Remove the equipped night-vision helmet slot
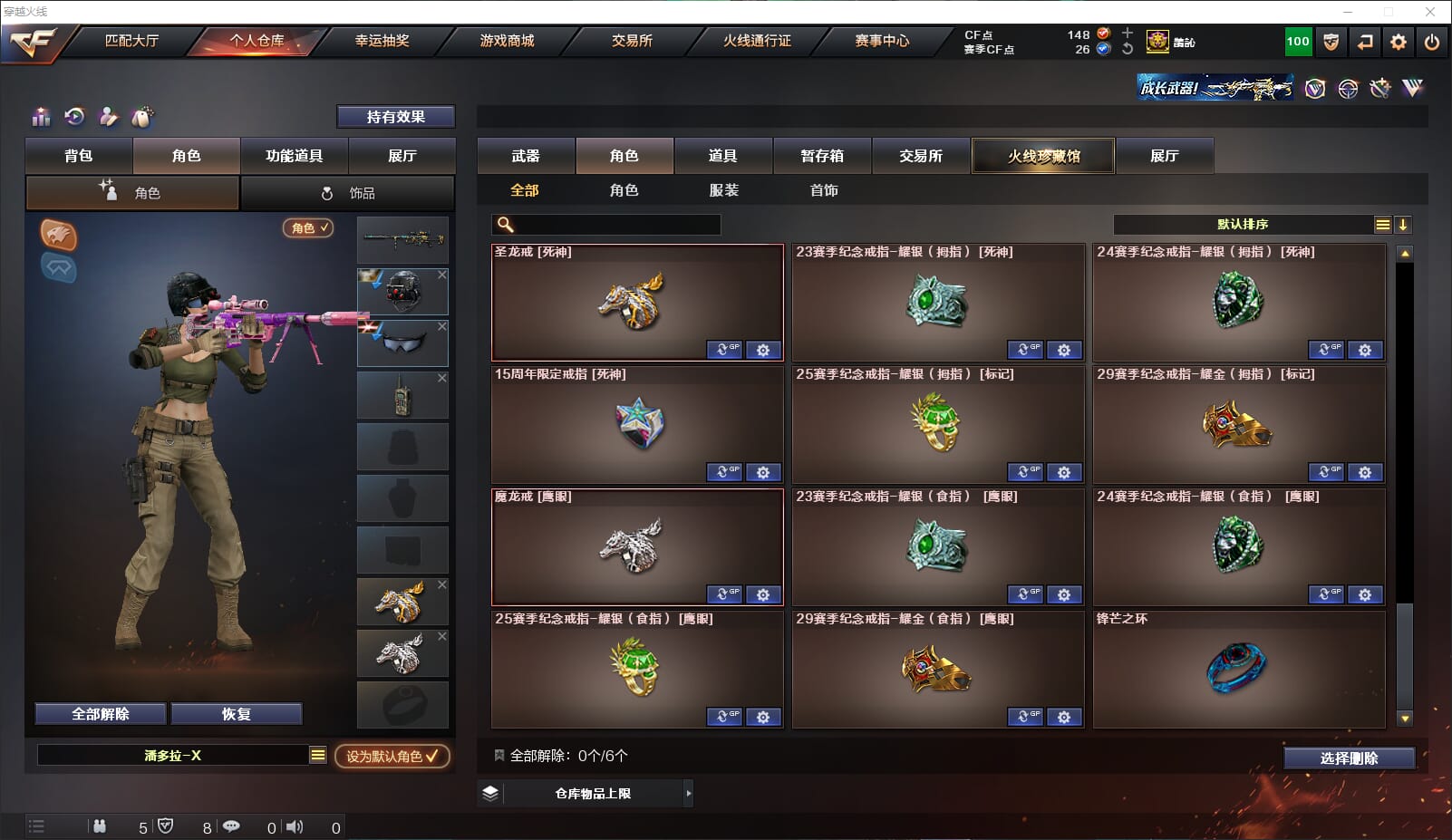The height and width of the screenshot is (840, 1452). [442, 275]
